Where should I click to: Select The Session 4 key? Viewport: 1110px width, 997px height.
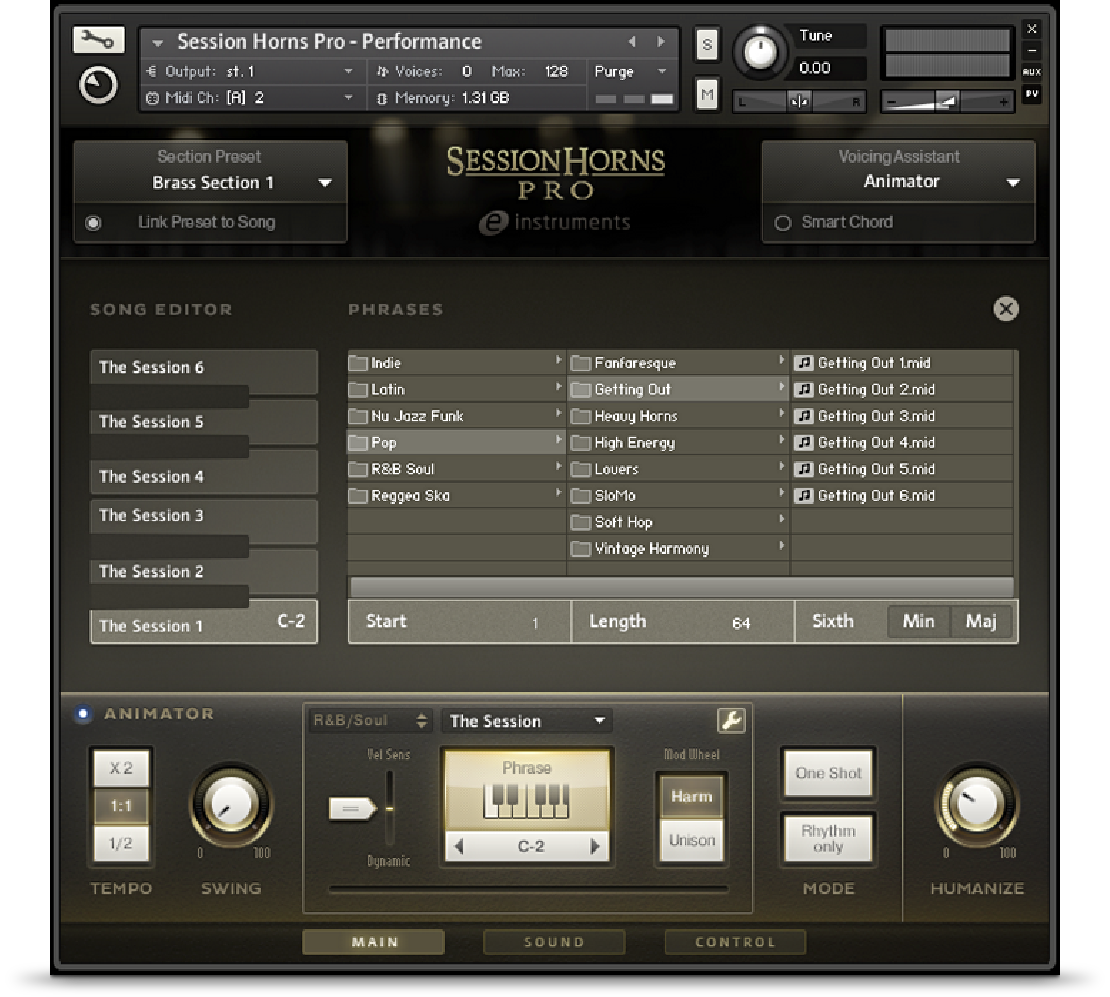(x=204, y=477)
